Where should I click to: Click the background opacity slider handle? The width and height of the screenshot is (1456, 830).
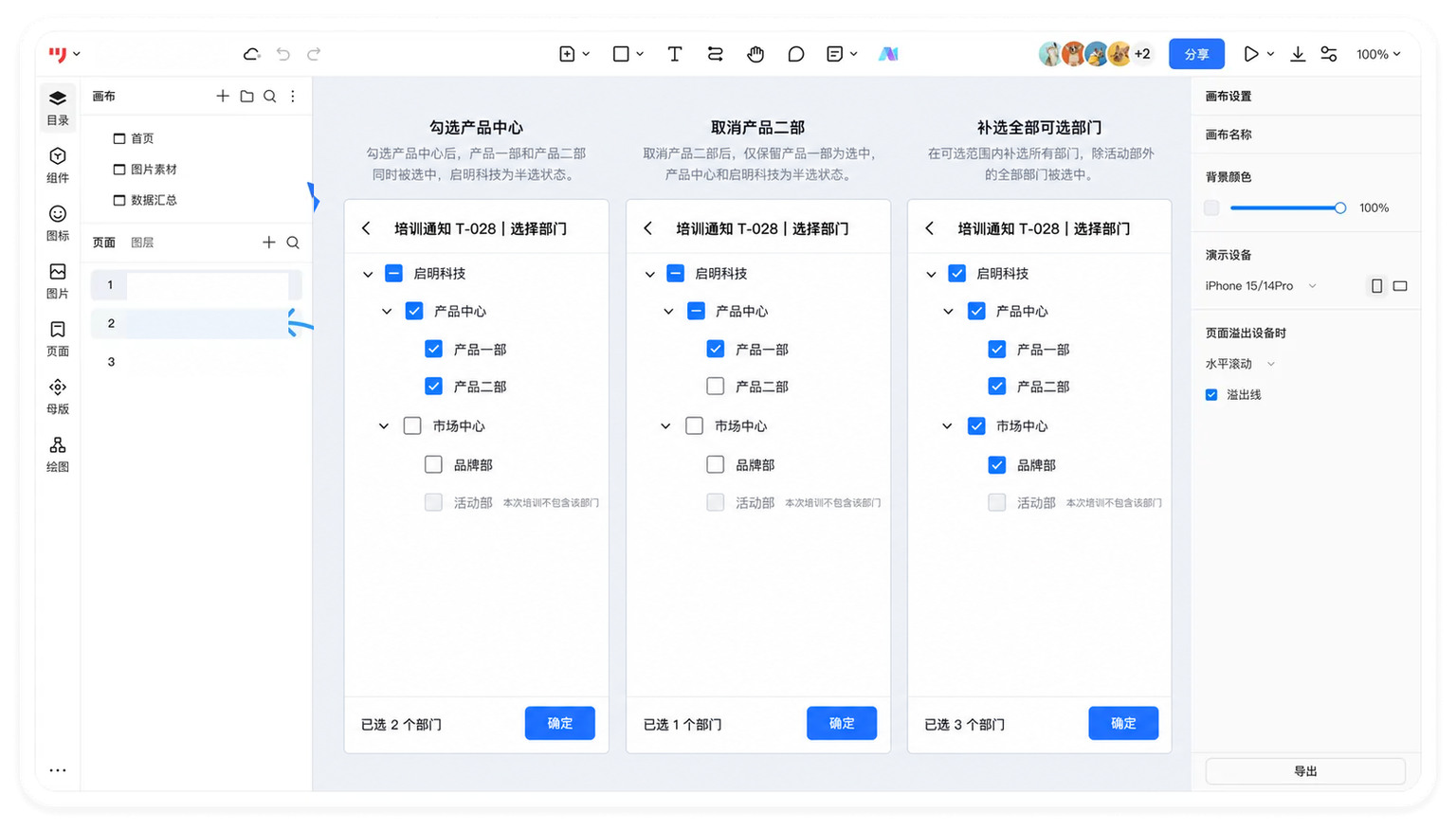[1339, 207]
